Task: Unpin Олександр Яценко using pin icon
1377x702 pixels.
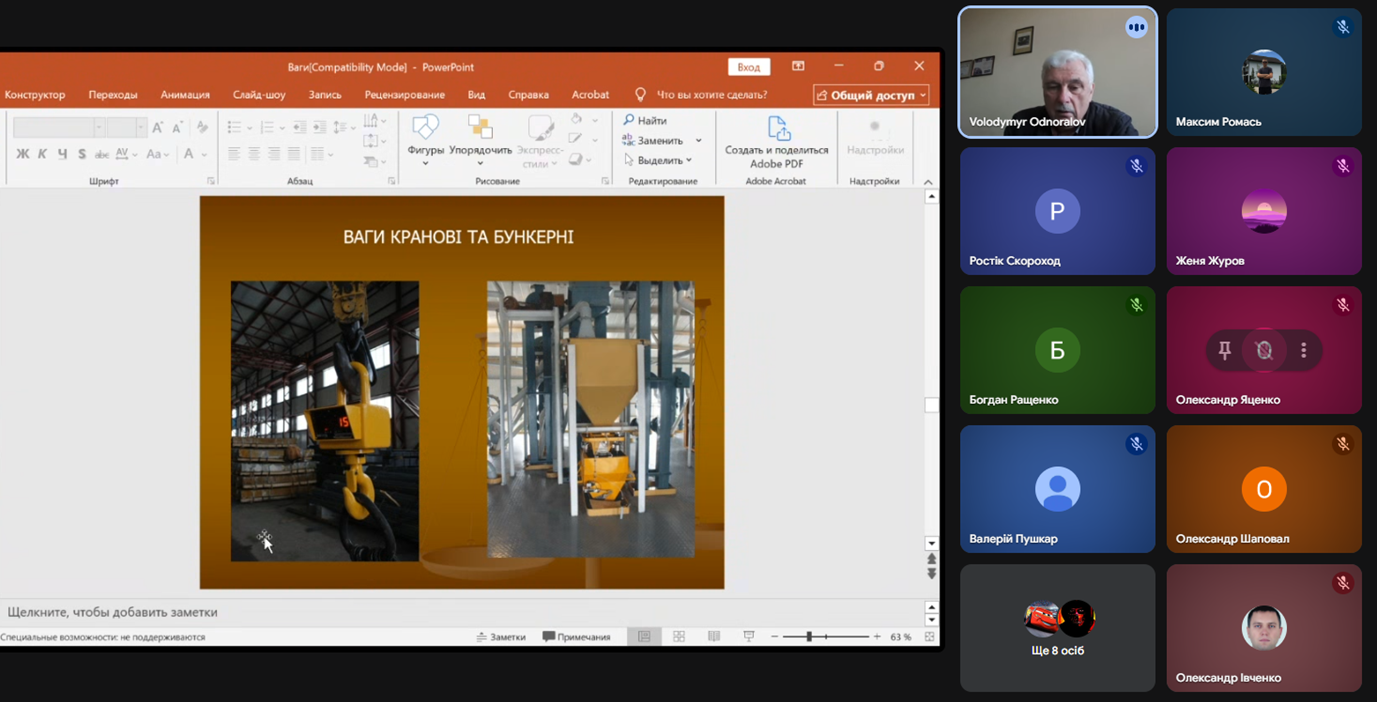Action: click(x=1224, y=350)
